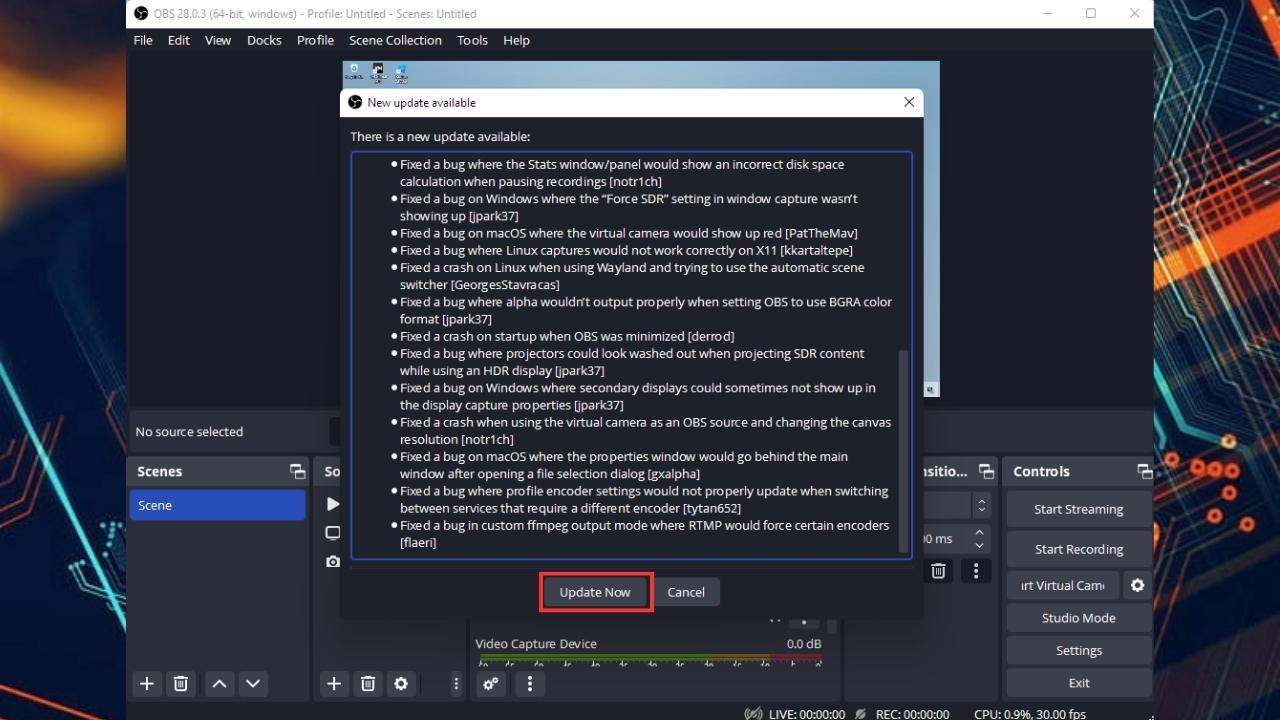Open virtual camera configuration gear
This screenshot has height=720, width=1280.
click(x=1137, y=585)
